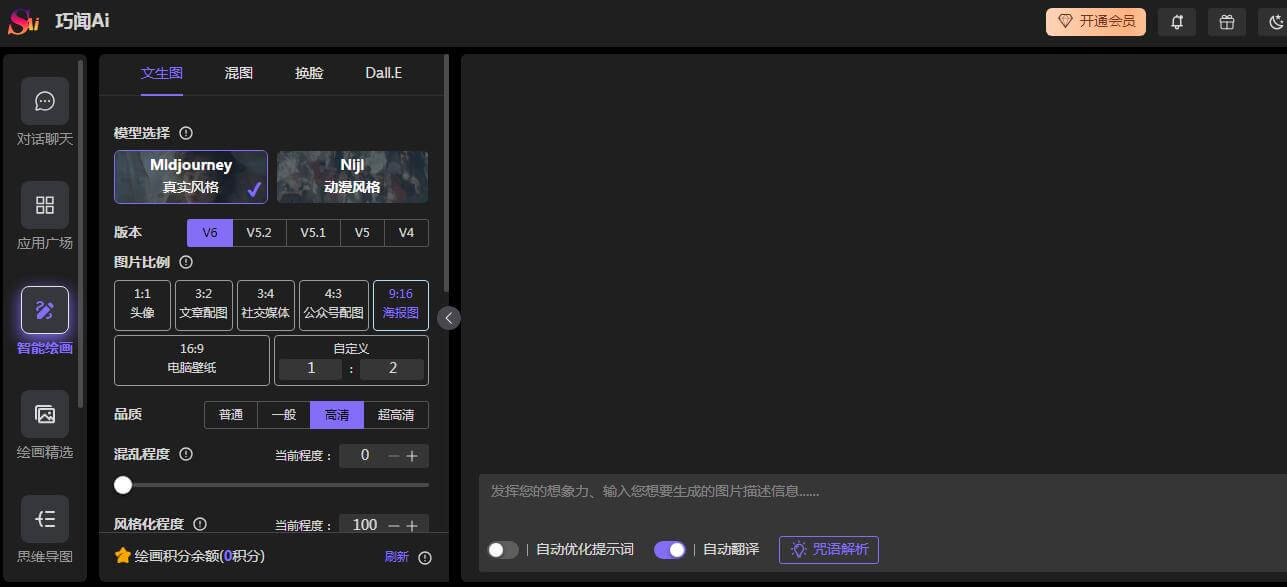Select the 绘画精选 gallery icon

pos(45,414)
